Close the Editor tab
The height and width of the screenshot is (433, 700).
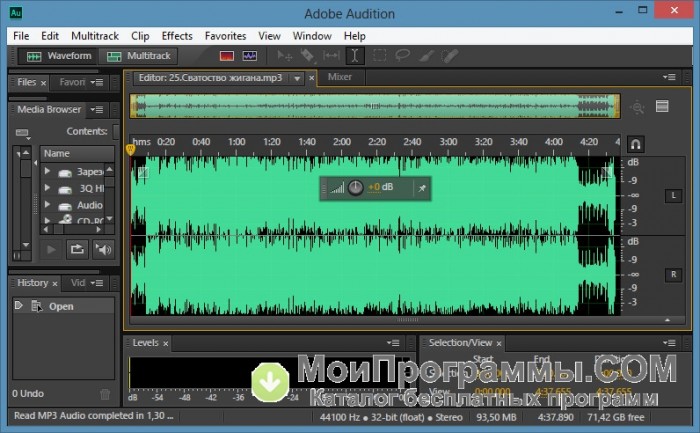point(312,79)
